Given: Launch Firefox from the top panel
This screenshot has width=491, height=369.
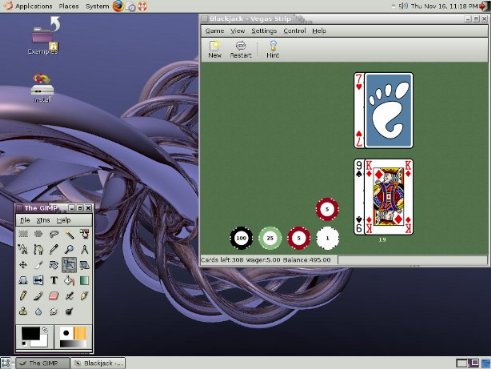Looking at the screenshot, I should pyautogui.click(x=118, y=6).
